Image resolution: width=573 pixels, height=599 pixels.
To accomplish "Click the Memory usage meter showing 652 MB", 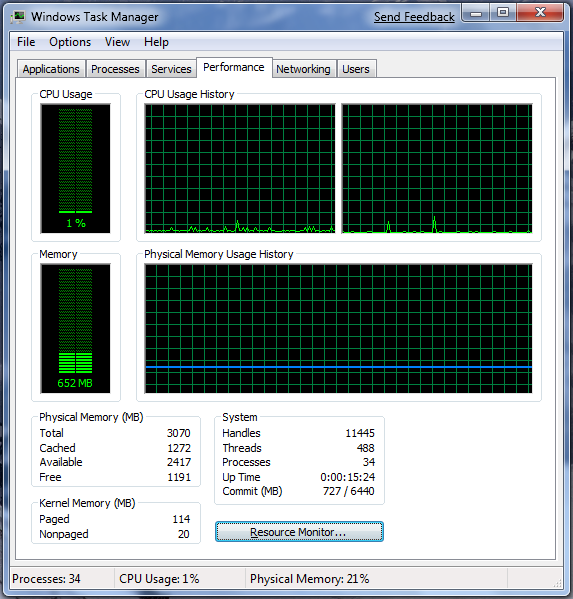I will pos(76,329).
